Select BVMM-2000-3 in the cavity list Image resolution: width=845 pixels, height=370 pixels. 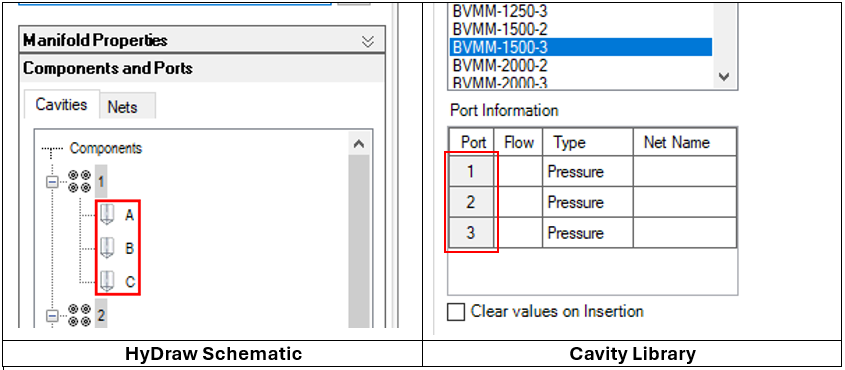pyautogui.click(x=580, y=82)
